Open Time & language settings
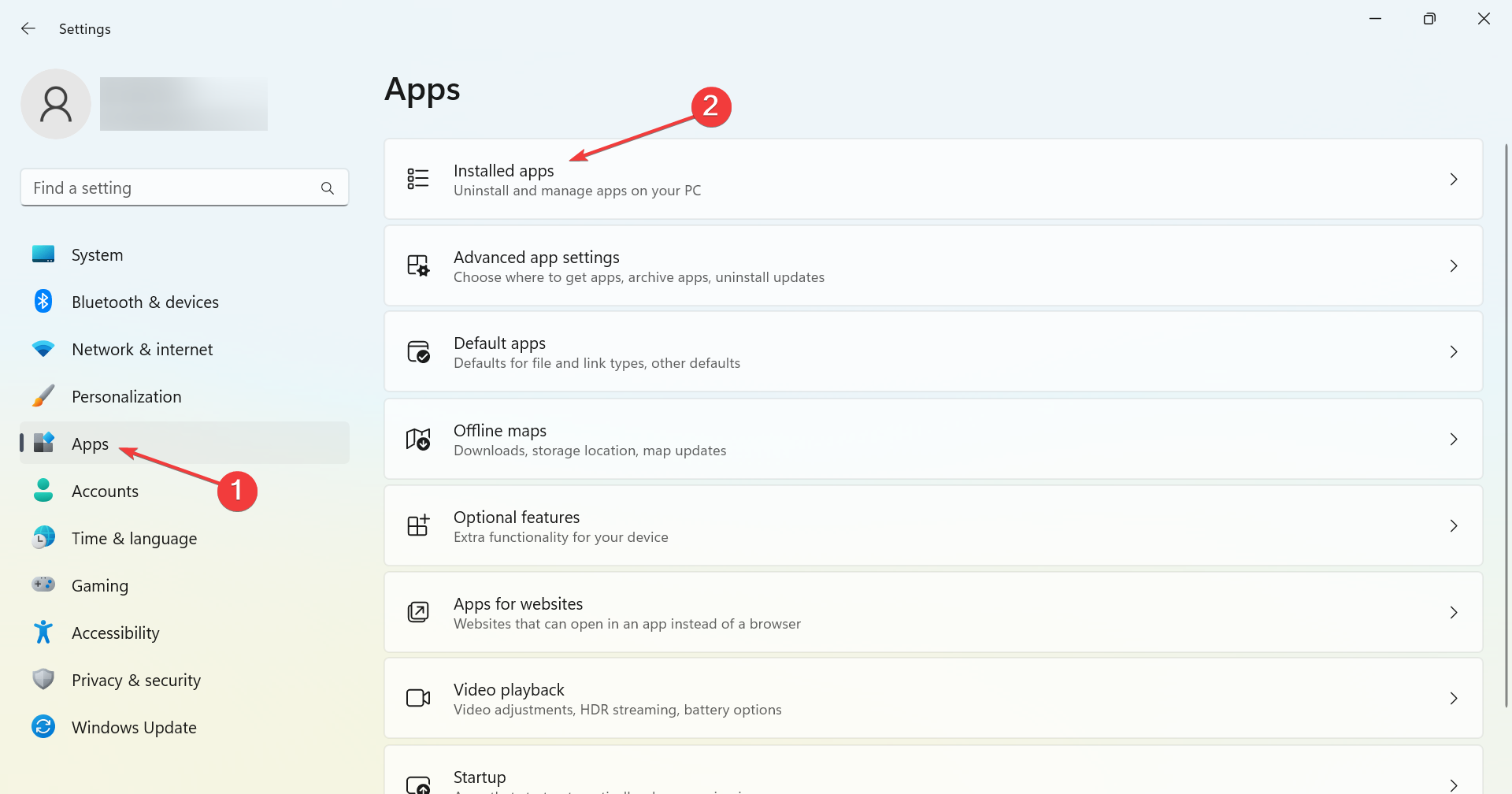This screenshot has width=1512, height=794. pos(184,538)
